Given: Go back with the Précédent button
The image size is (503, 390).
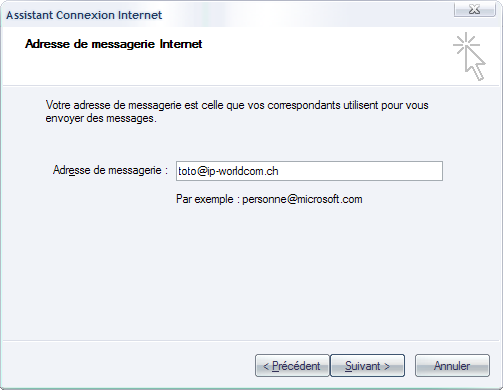Looking at the screenshot, I should pyautogui.click(x=292, y=366).
